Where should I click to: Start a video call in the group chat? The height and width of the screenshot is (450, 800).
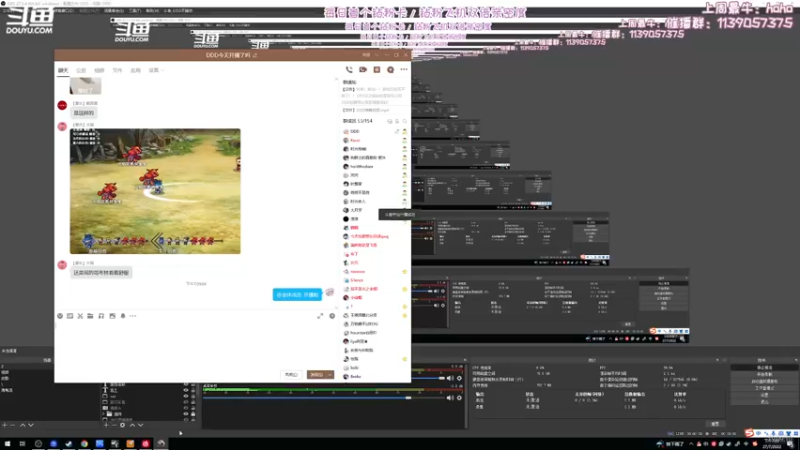[x=363, y=69]
